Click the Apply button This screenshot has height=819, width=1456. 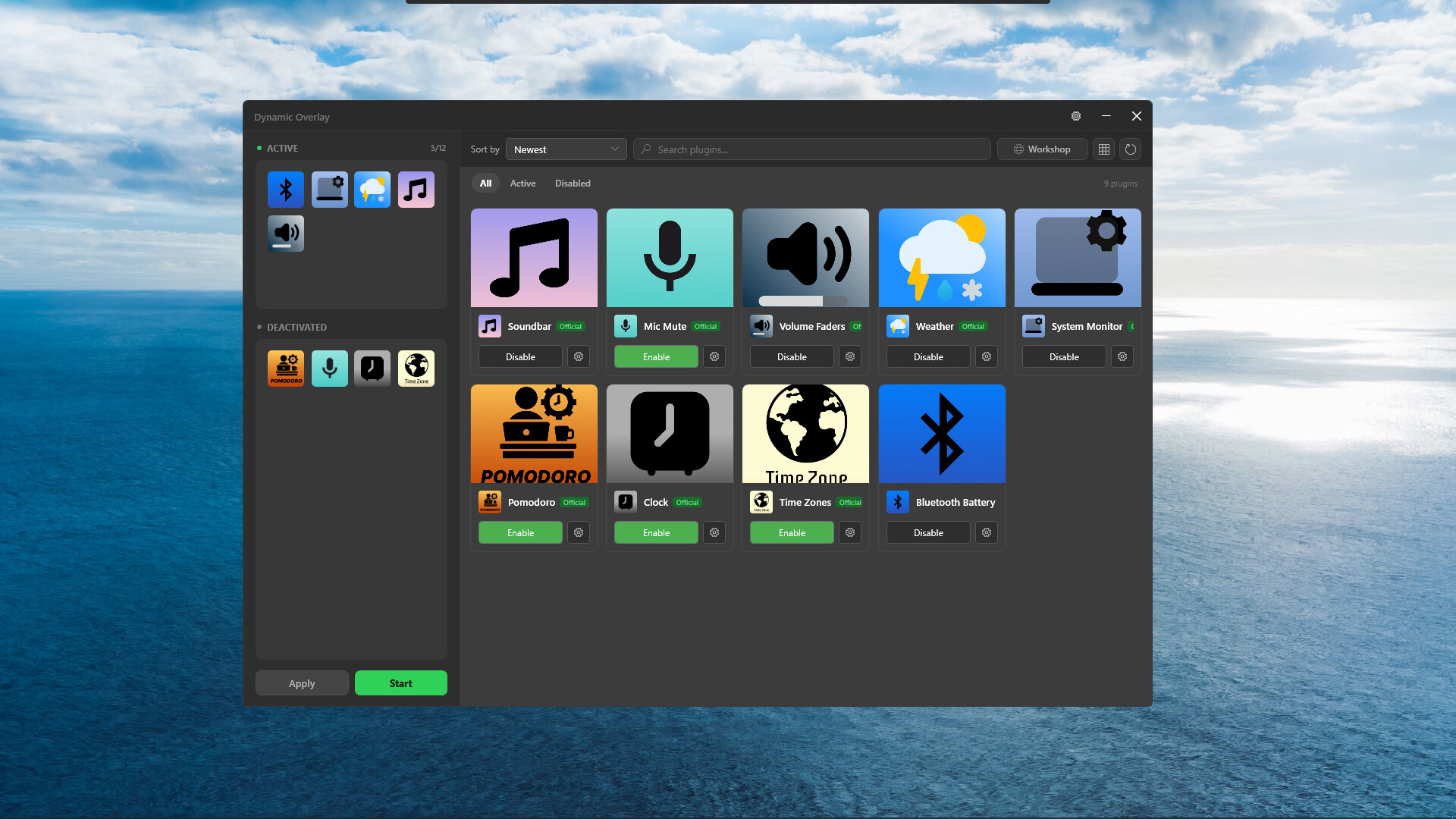(302, 683)
